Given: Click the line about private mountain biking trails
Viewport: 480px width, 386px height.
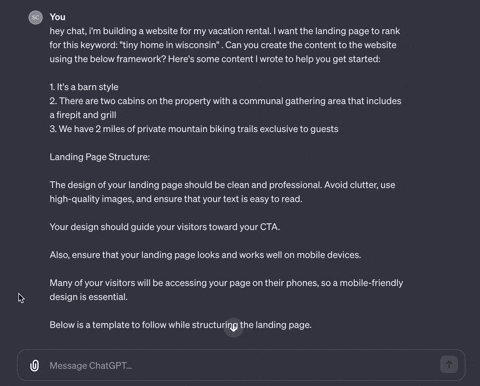Looking at the screenshot, I should click(194, 129).
